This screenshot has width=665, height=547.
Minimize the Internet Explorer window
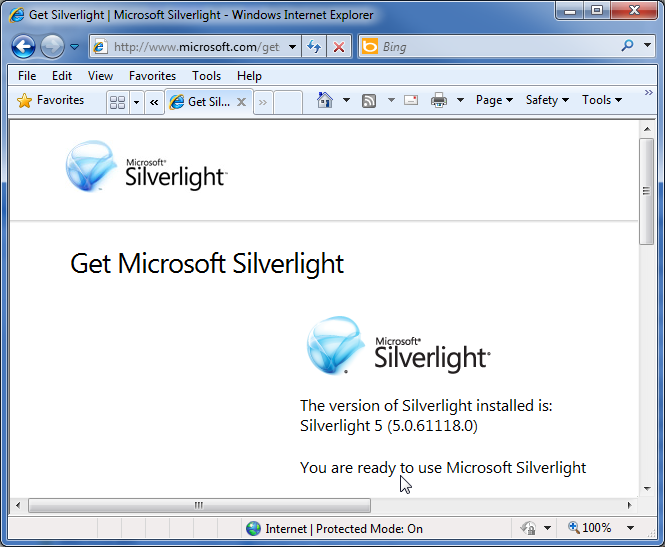tap(570, 11)
